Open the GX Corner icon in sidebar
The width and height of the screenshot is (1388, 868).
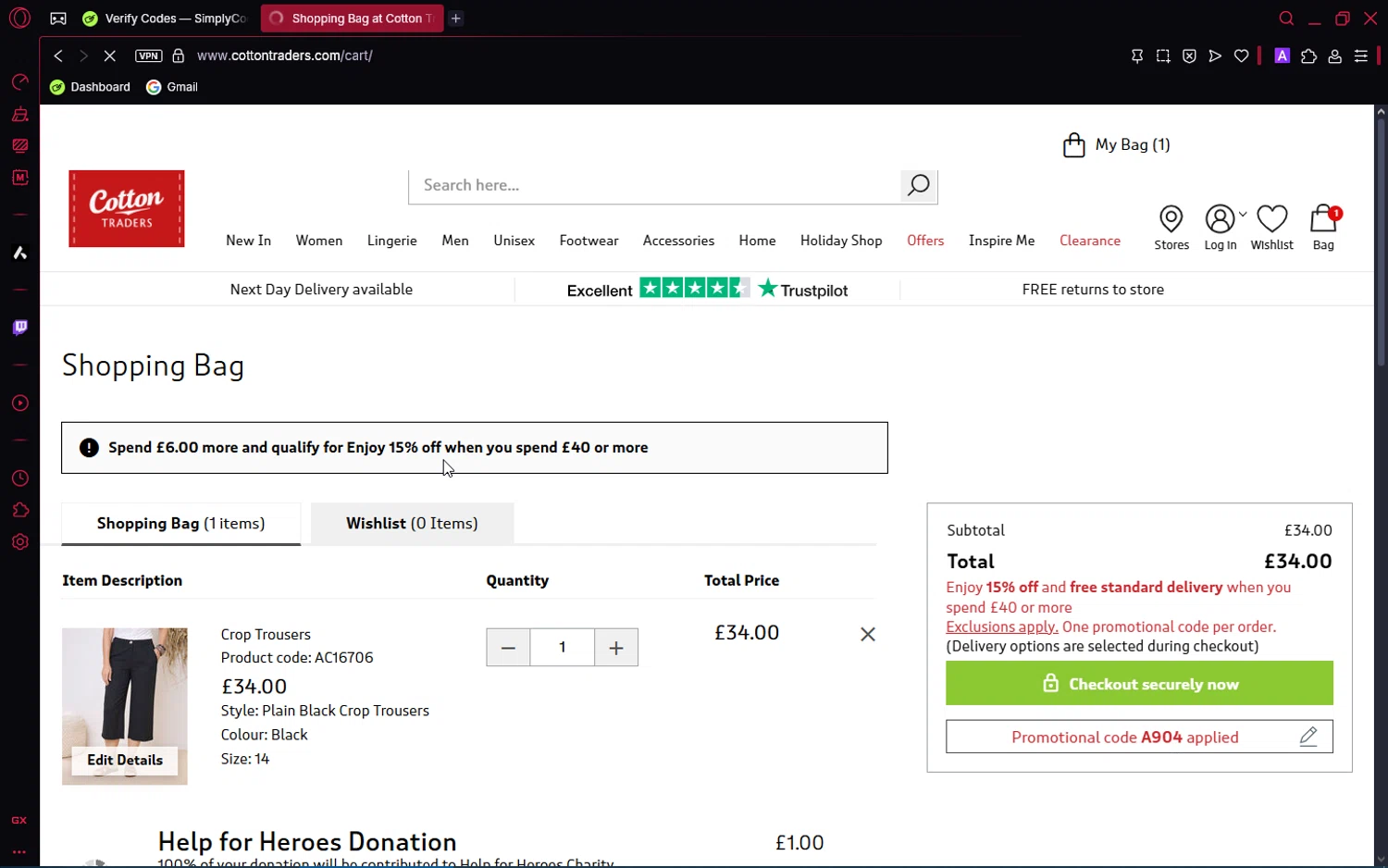pyautogui.click(x=19, y=821)
